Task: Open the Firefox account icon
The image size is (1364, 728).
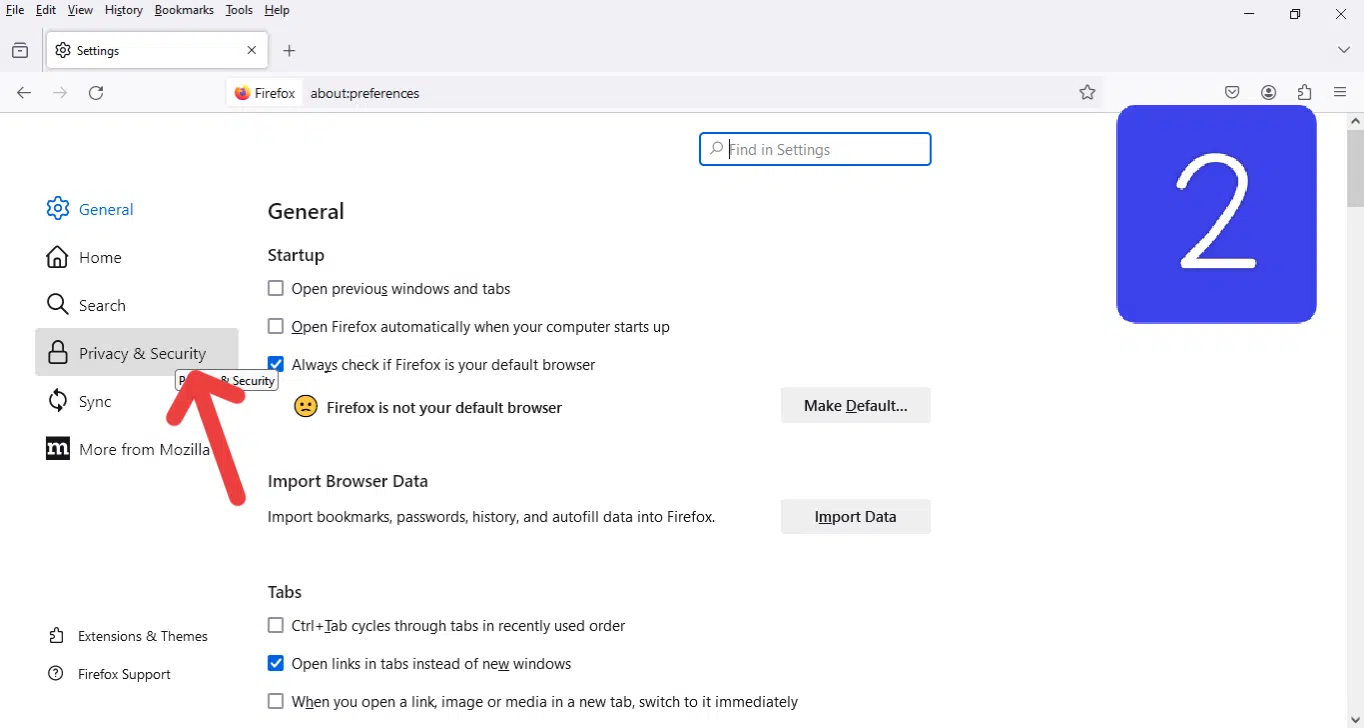Action: pos(1268,93)
